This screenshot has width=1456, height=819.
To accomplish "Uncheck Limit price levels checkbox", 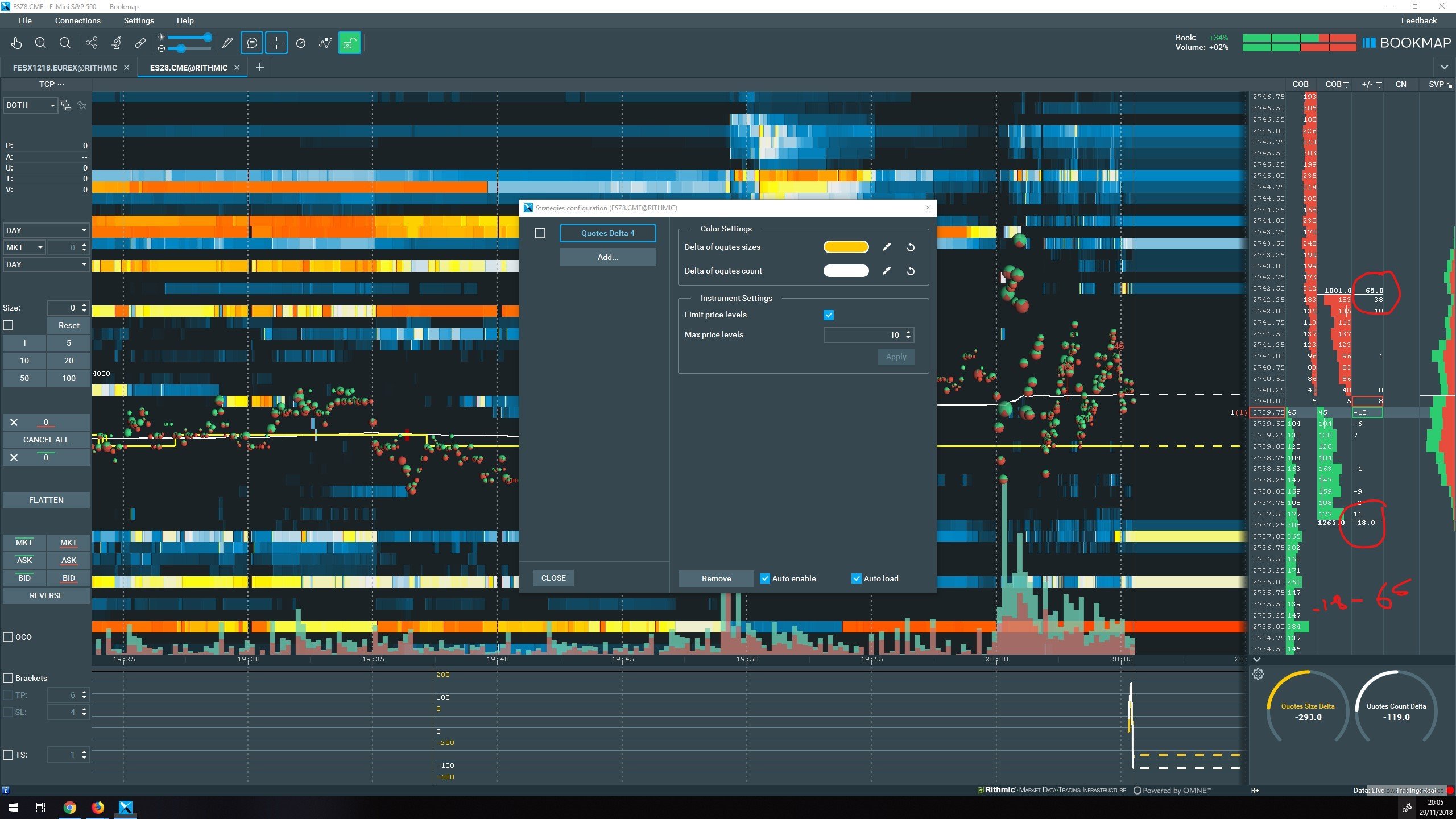I will pyautogui.click(x=829, y=315).
